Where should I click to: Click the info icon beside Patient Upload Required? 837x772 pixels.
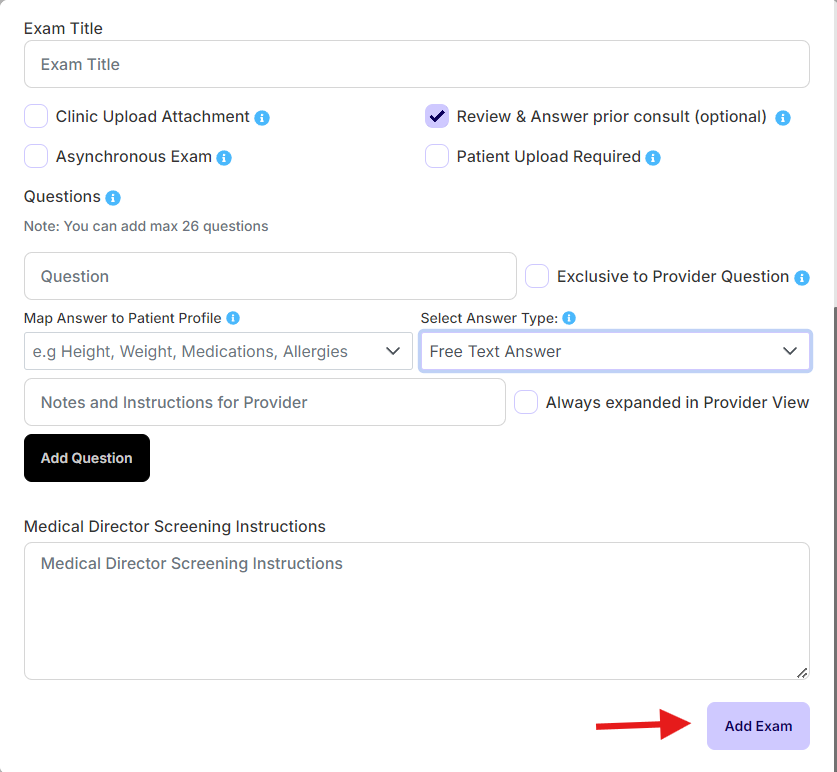coord(652,157)
